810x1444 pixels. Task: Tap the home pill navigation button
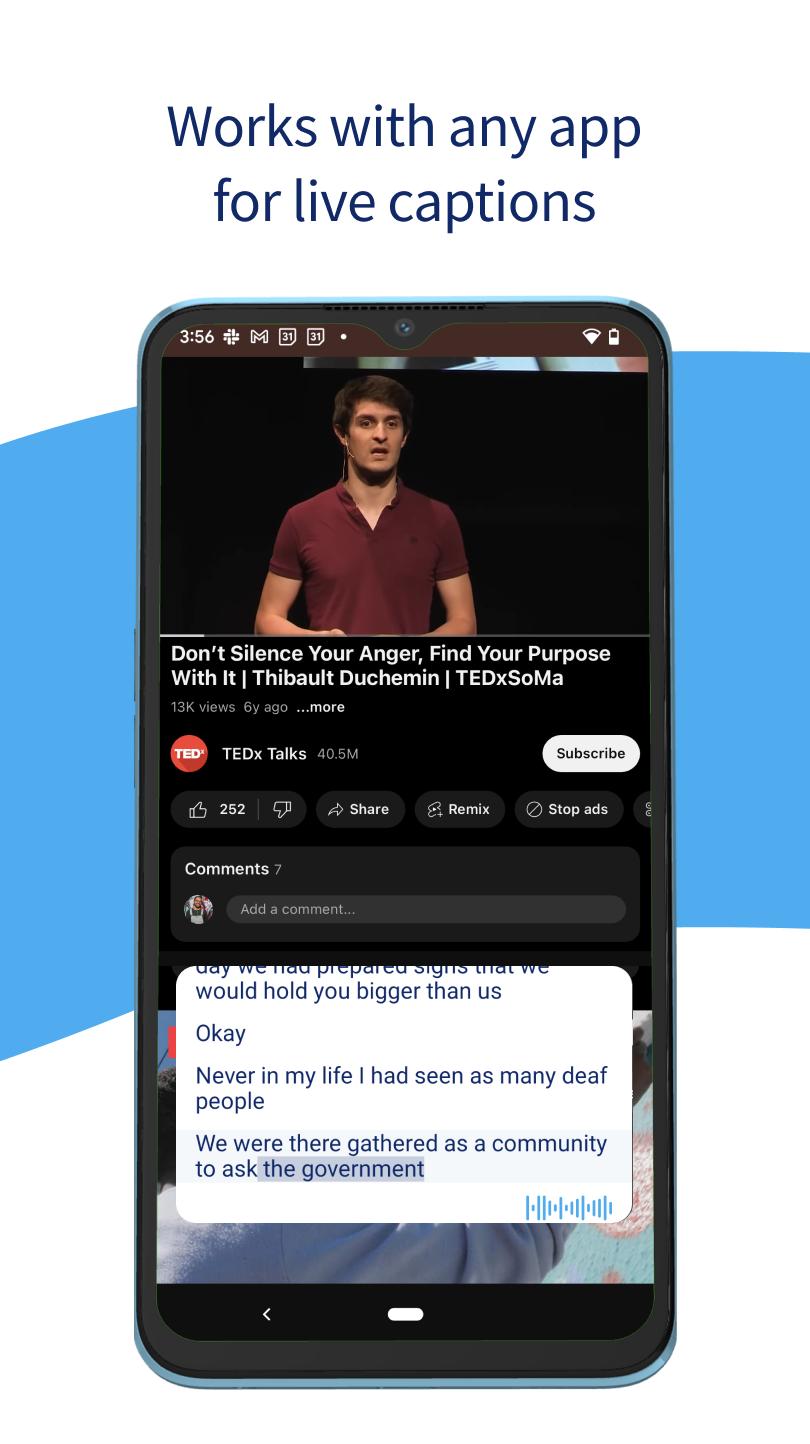tap(405, 1314)
